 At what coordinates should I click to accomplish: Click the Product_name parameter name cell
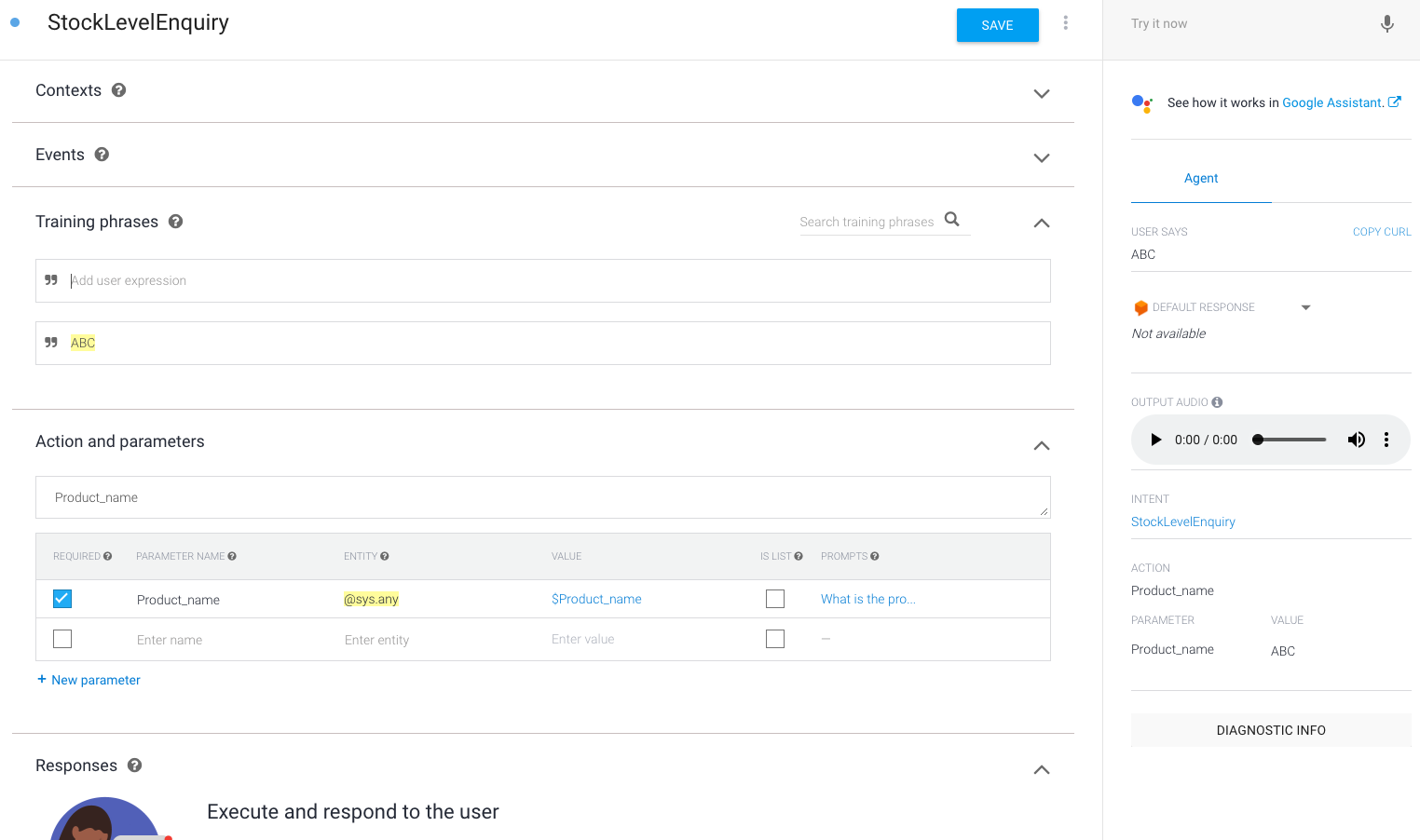tap(178, 600)
